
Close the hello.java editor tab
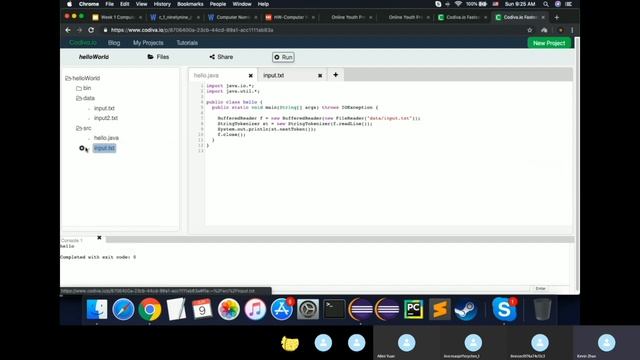251,76
